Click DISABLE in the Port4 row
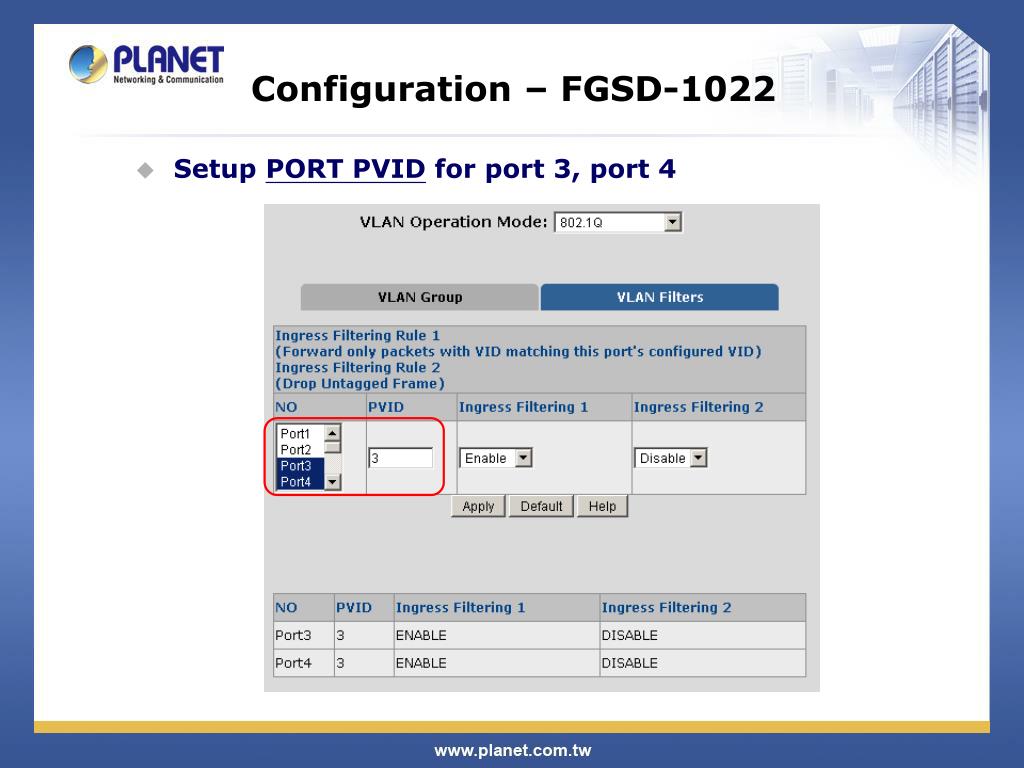This screenshot has width=1024, height=768. coord(630,663)
